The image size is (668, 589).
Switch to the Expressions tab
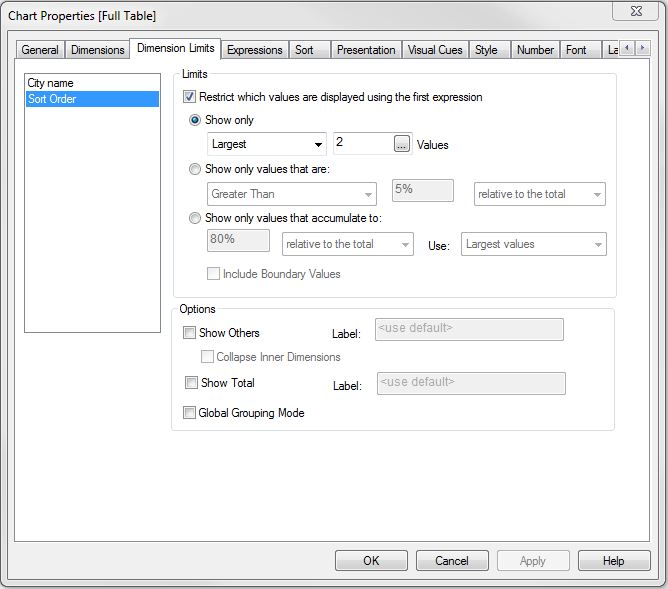point(255,49)
